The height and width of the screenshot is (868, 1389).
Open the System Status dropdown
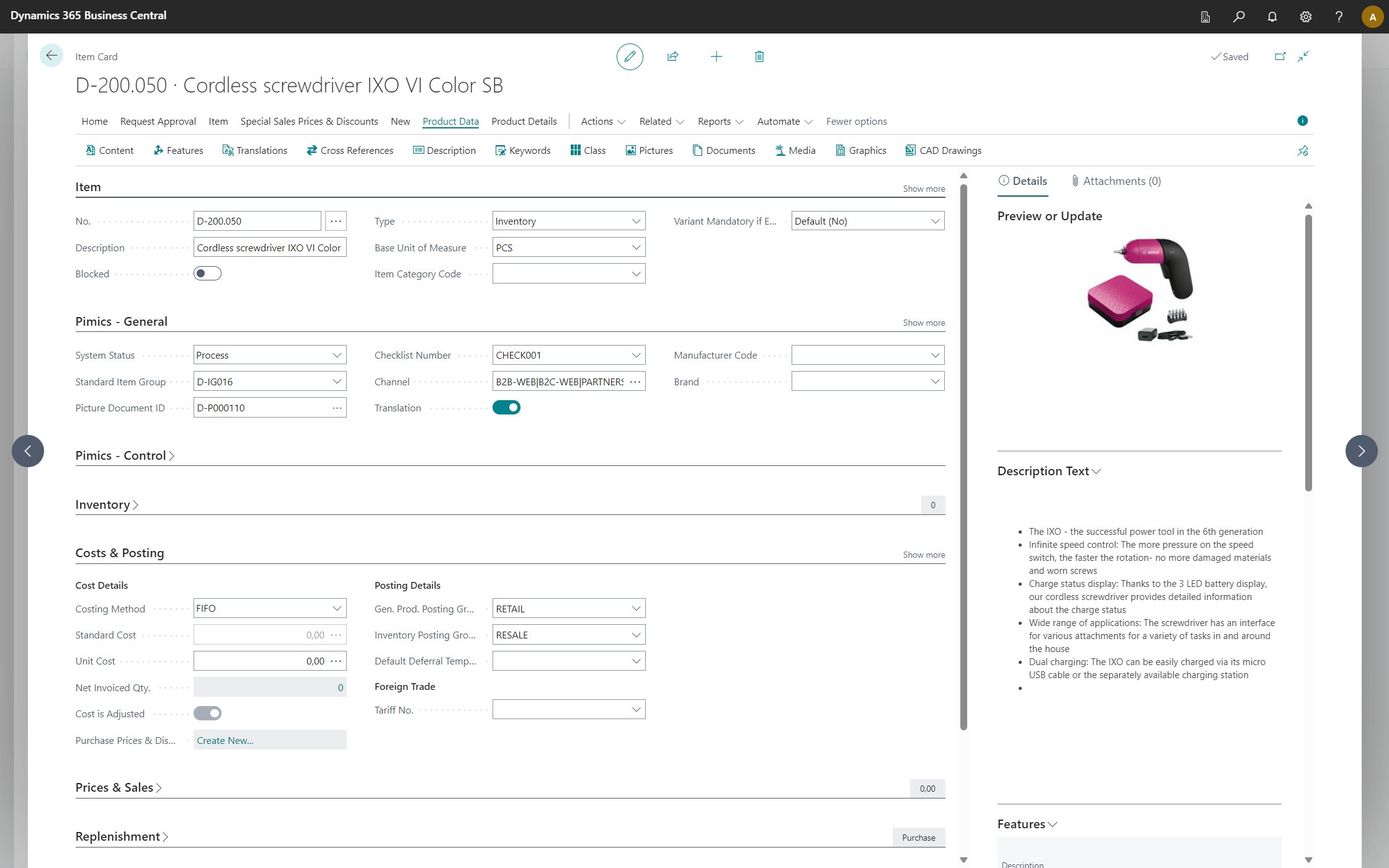pyautogui.click(x=336, y=355)
